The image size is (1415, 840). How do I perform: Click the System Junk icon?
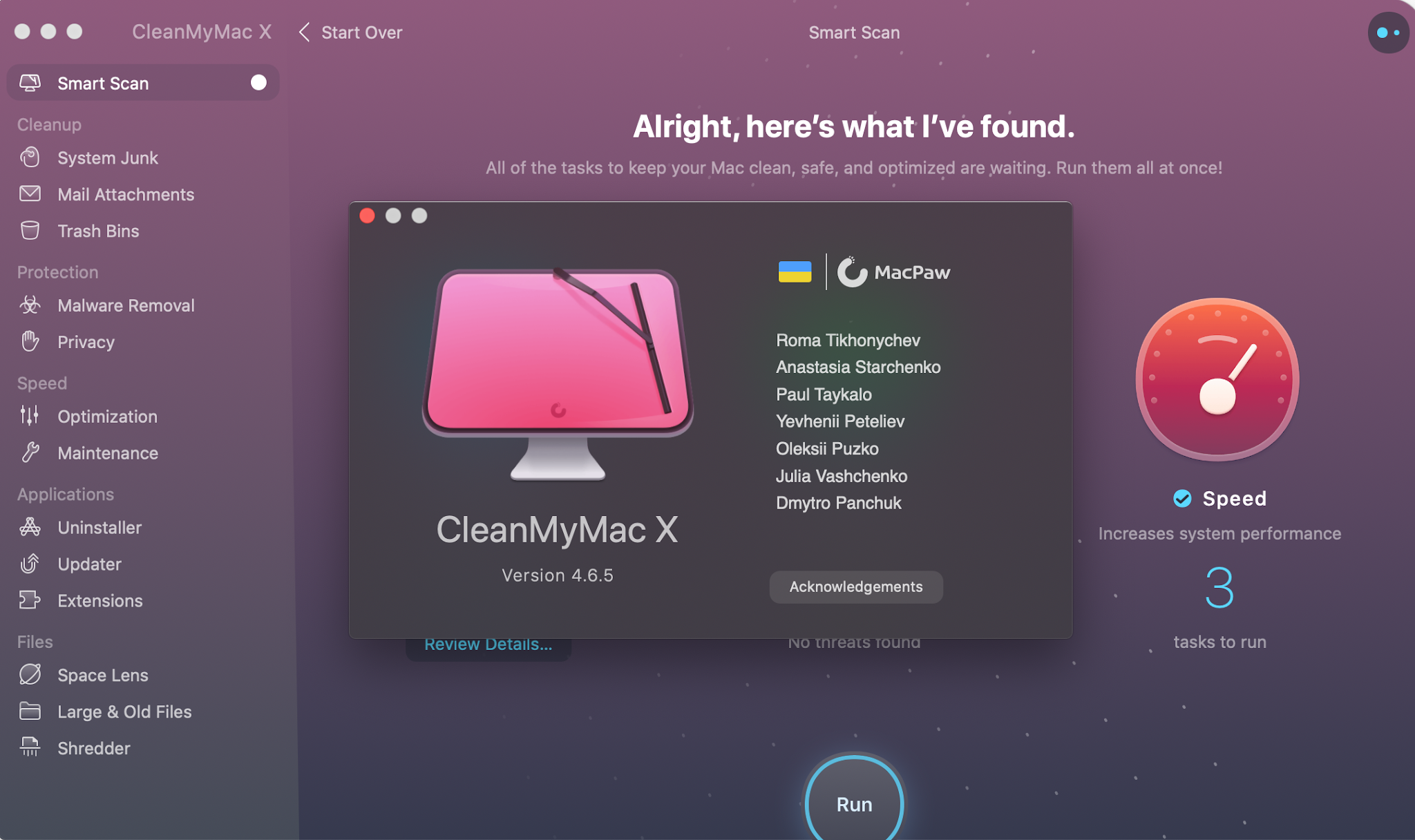click(x=30, y=157)
